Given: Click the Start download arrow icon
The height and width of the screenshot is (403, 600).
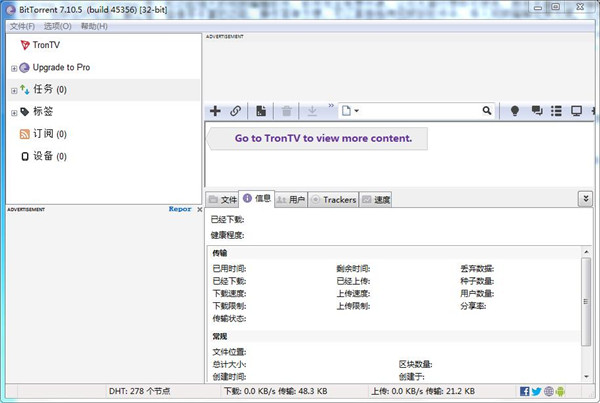Looking at the screenshot, I should [x=312, y=111].
